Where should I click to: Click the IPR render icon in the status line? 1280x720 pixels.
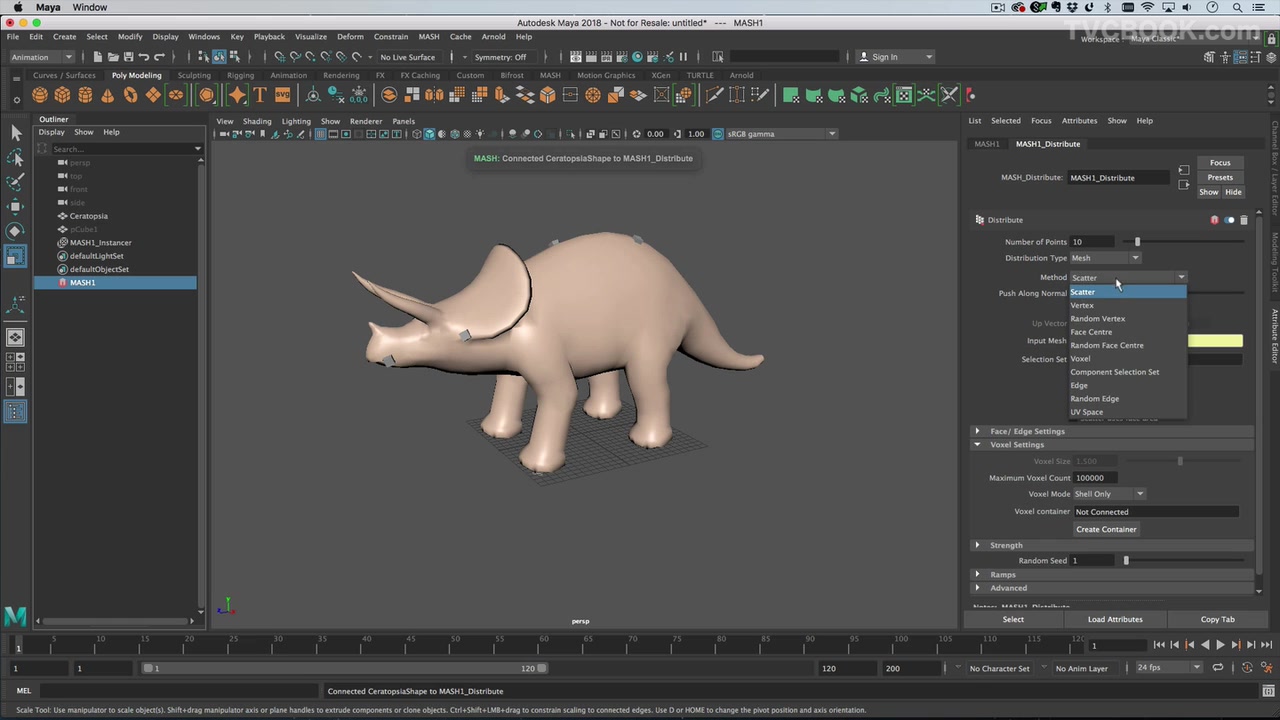point(609,57)
